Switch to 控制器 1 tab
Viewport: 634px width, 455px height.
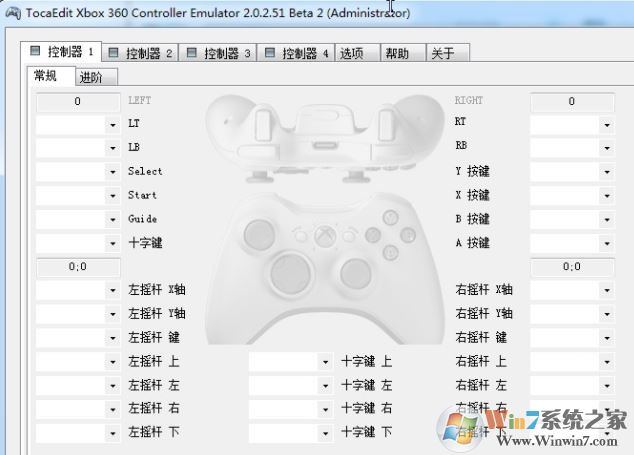click(x=61, y=52)
